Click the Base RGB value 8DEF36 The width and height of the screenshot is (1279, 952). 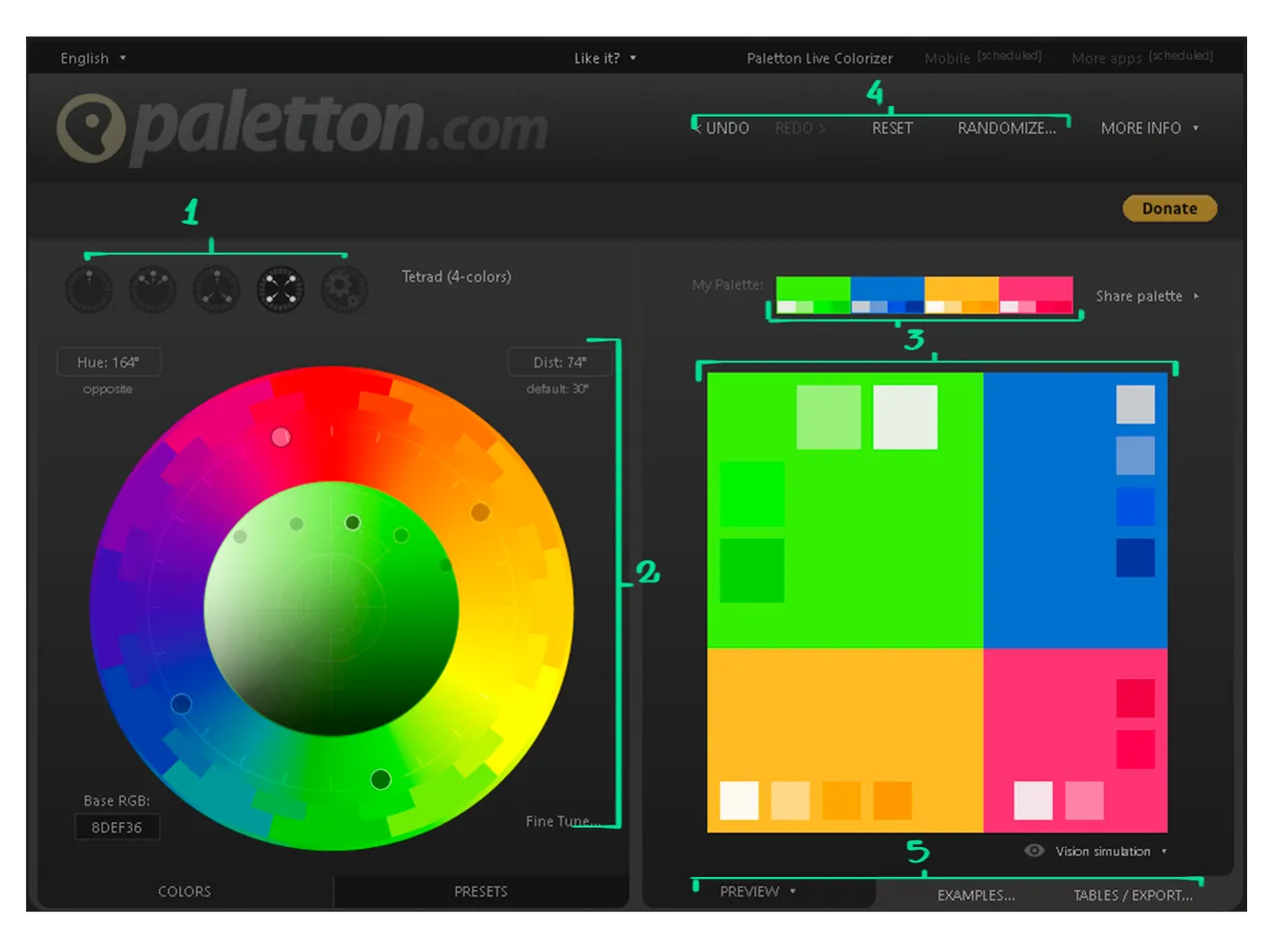(x=117, y=827)
